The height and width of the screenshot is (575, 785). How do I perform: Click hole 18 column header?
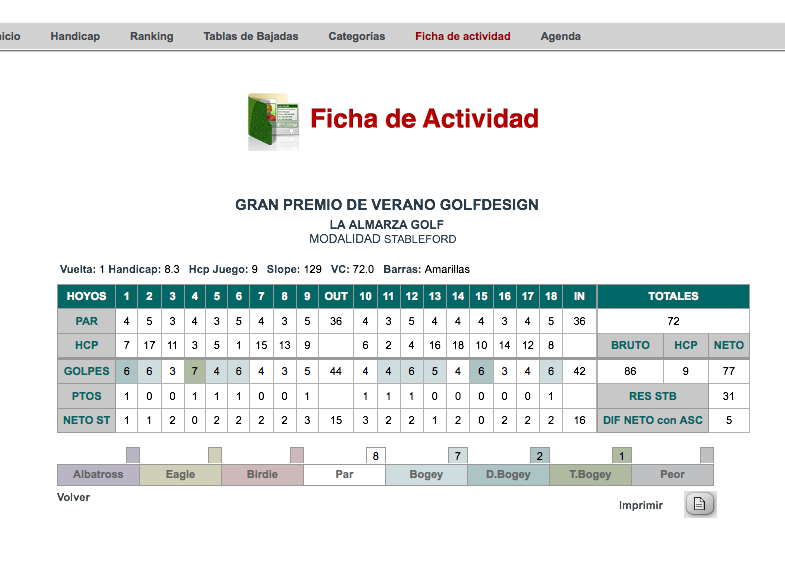(551, 296)
